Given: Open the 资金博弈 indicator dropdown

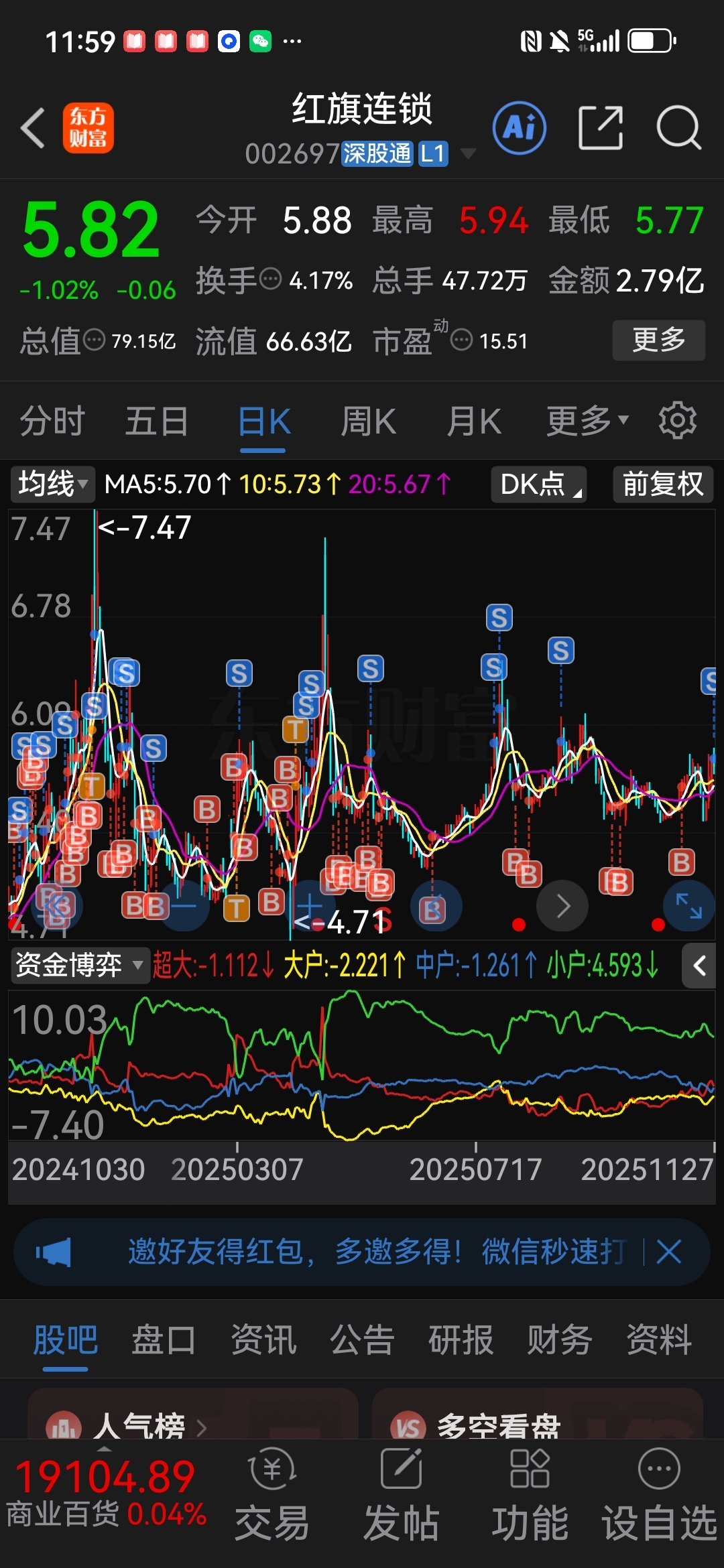Looking at the screenshot, I should [x=79, y=966].
